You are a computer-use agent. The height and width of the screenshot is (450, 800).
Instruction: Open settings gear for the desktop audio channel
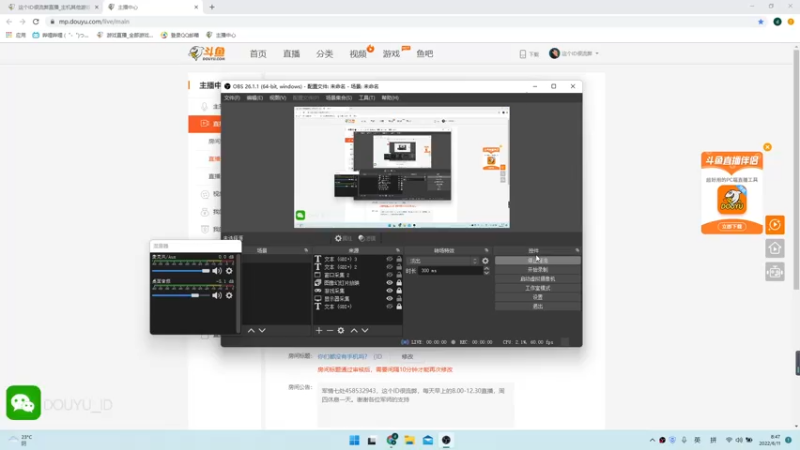(229, 295)
